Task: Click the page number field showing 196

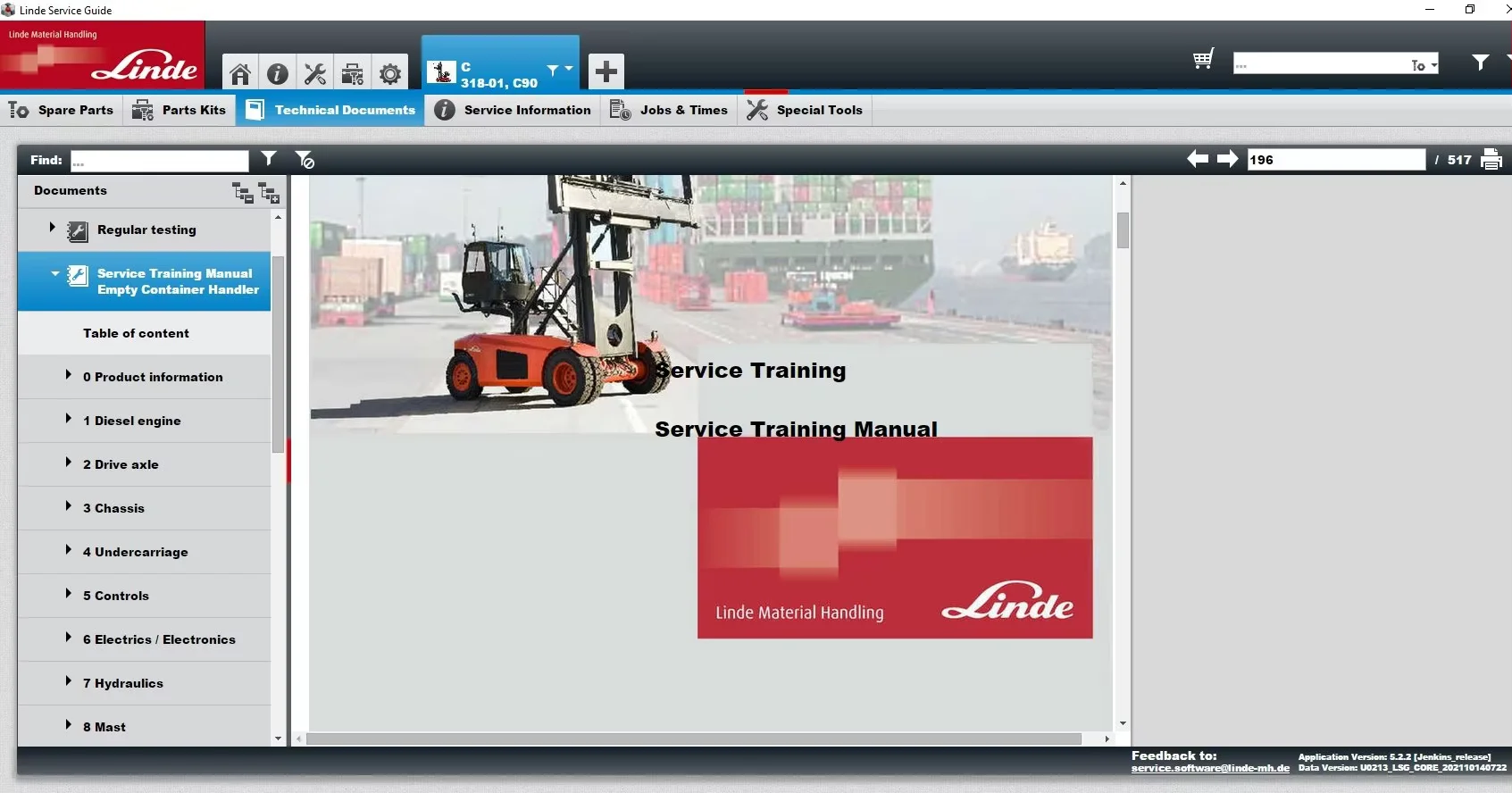Action: (1336, 160)
